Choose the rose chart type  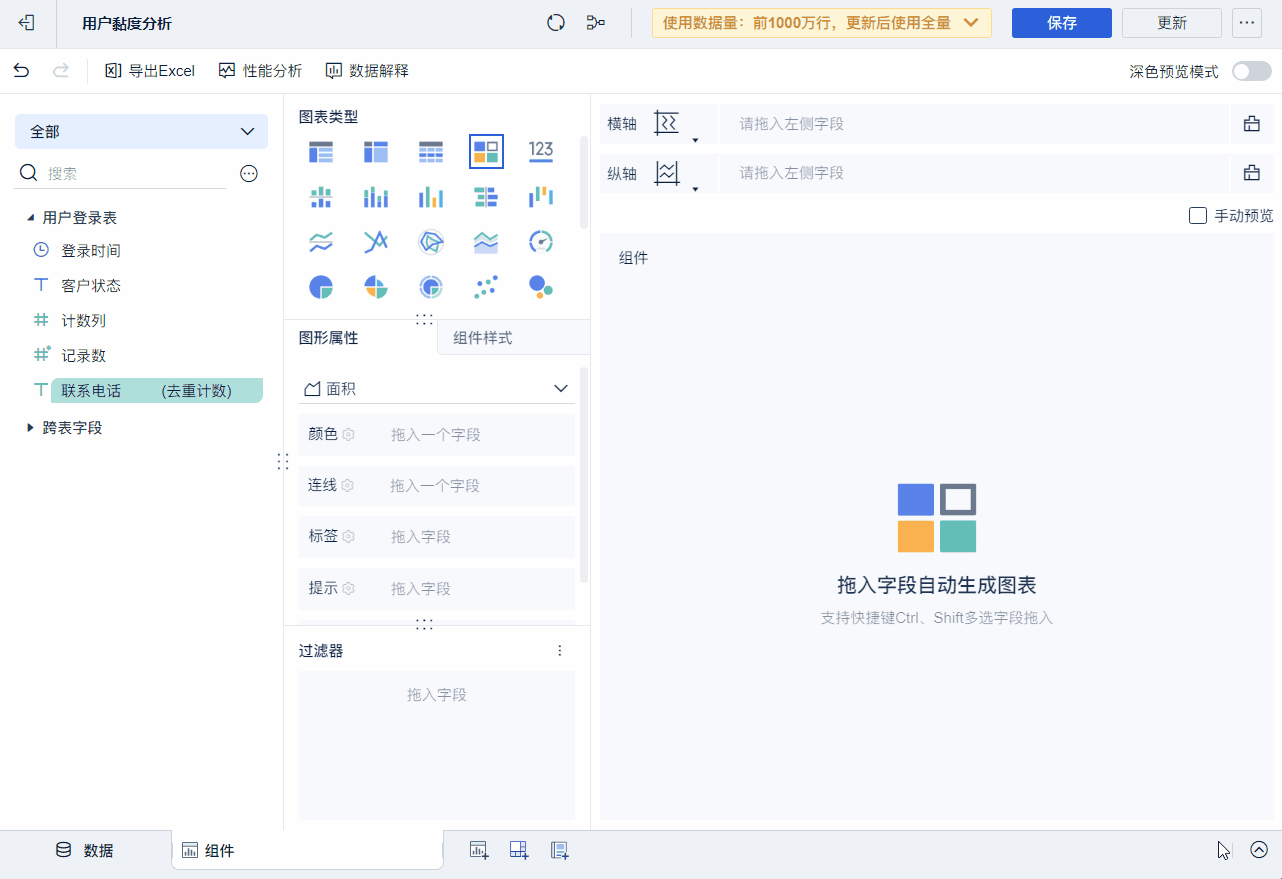(x=376, y=287)
